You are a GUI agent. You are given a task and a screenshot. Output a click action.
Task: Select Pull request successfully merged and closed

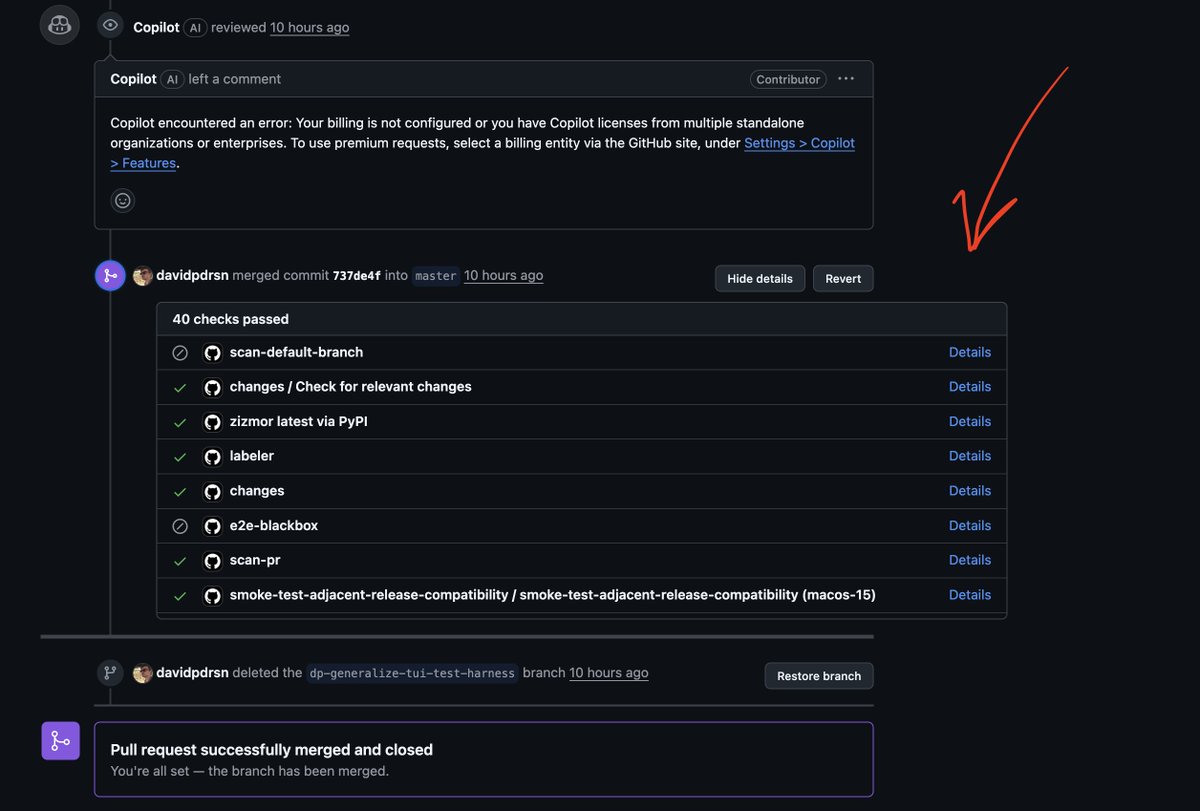272,750
